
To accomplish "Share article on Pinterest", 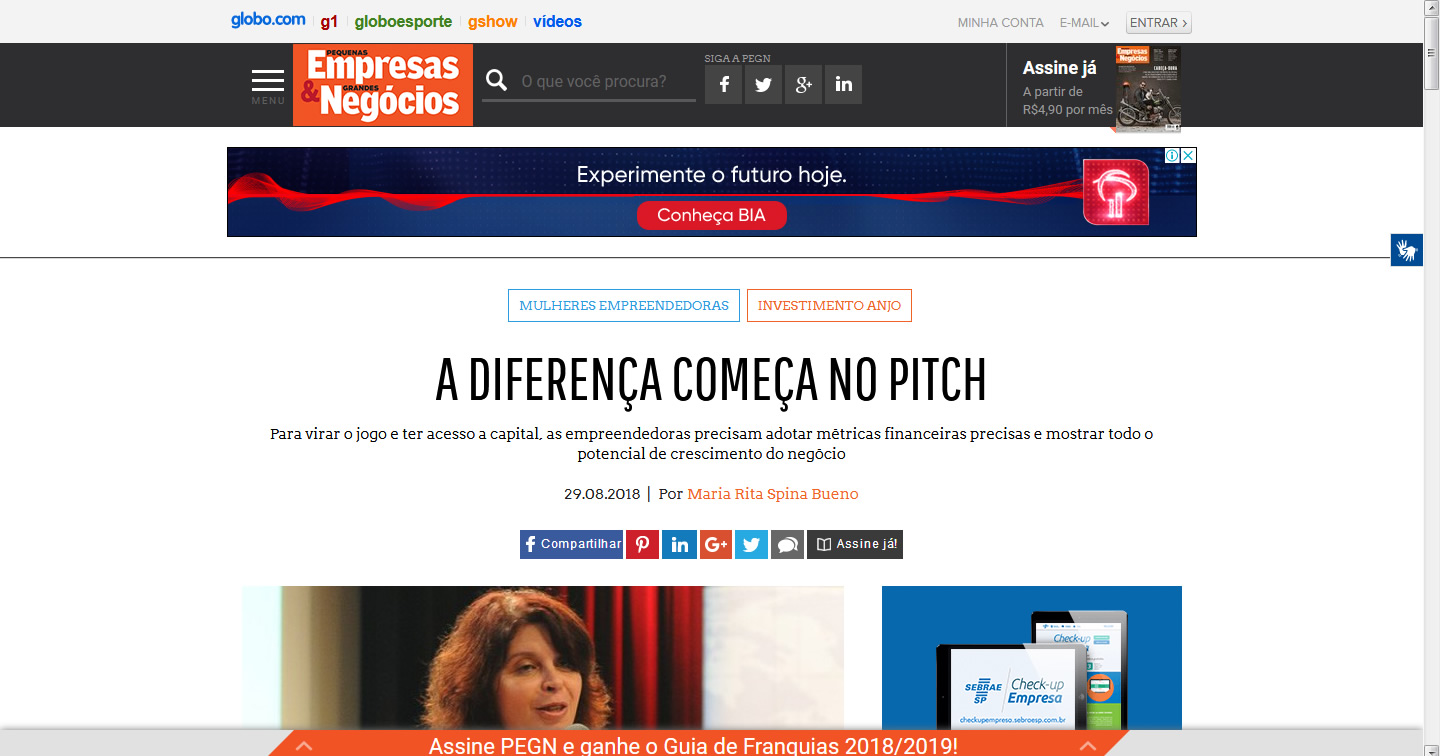I will [x=642, y=544].
